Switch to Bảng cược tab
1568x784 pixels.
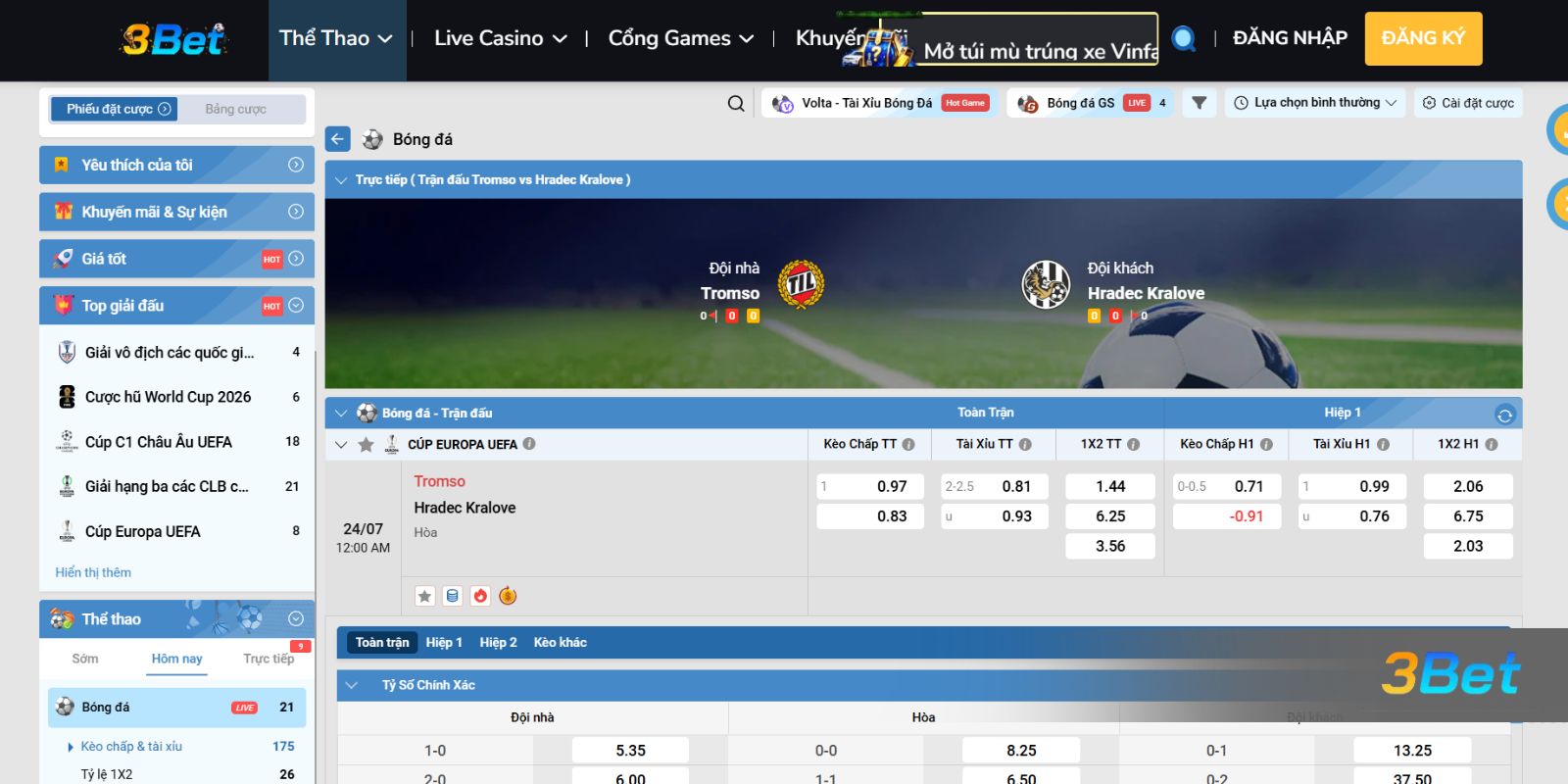tap(236, 109)
